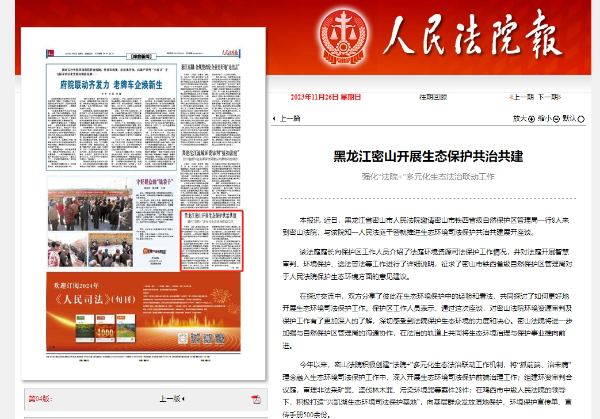The width and height of the screenshot is (600, 419).
Task: Open the PDF download icon for page 04
Action: click(256, 399)
